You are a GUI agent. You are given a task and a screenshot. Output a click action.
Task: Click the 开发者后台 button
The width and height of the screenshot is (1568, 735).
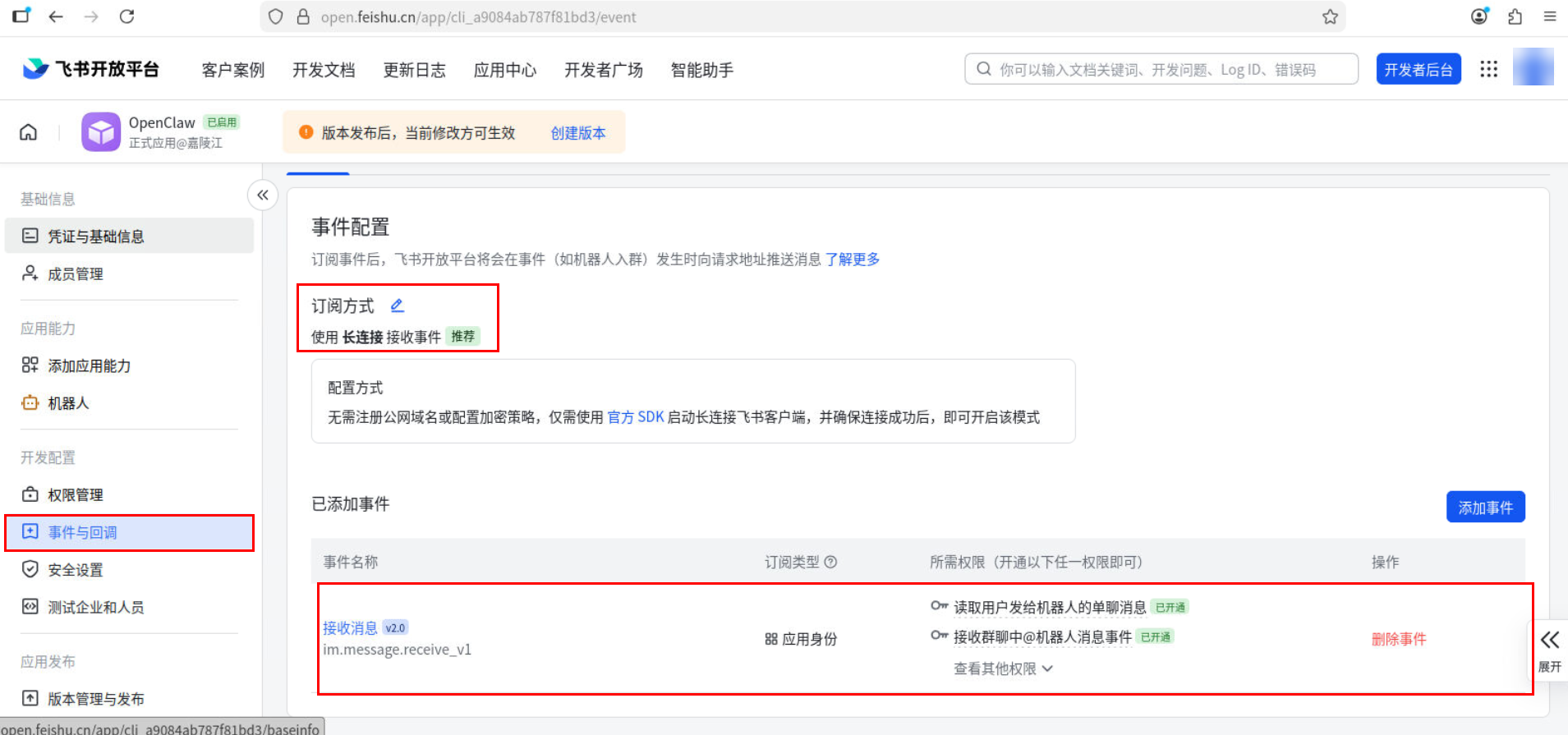click(x=1419, y=69)
